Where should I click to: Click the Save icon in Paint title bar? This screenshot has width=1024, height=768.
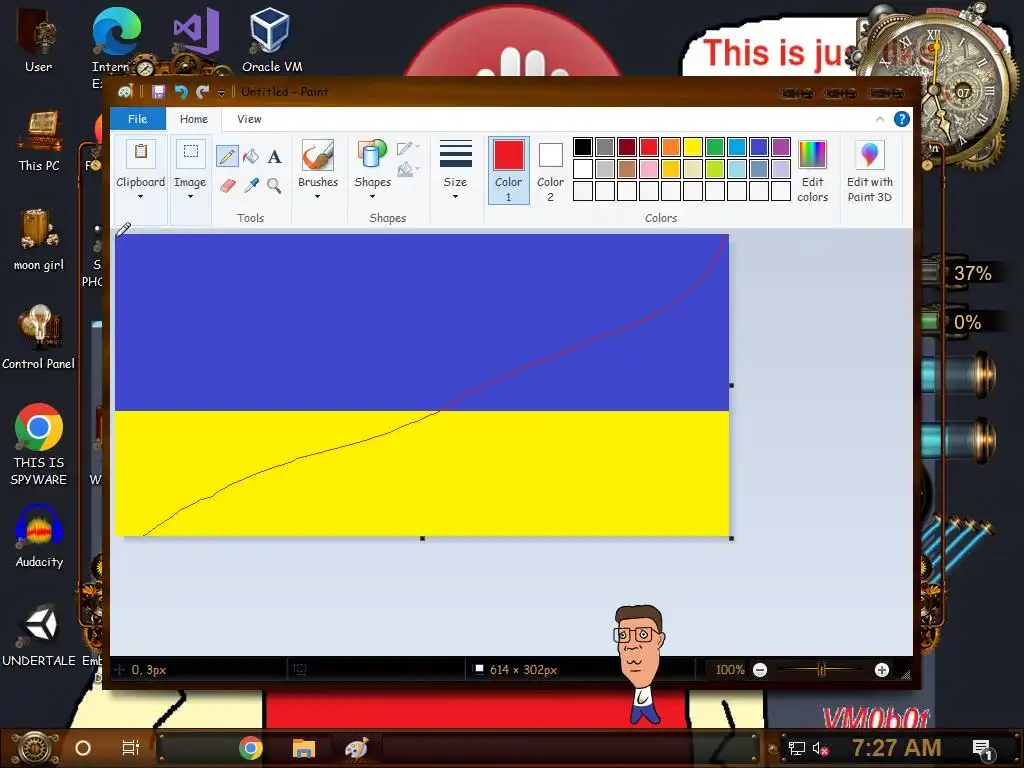pos(158,92)
